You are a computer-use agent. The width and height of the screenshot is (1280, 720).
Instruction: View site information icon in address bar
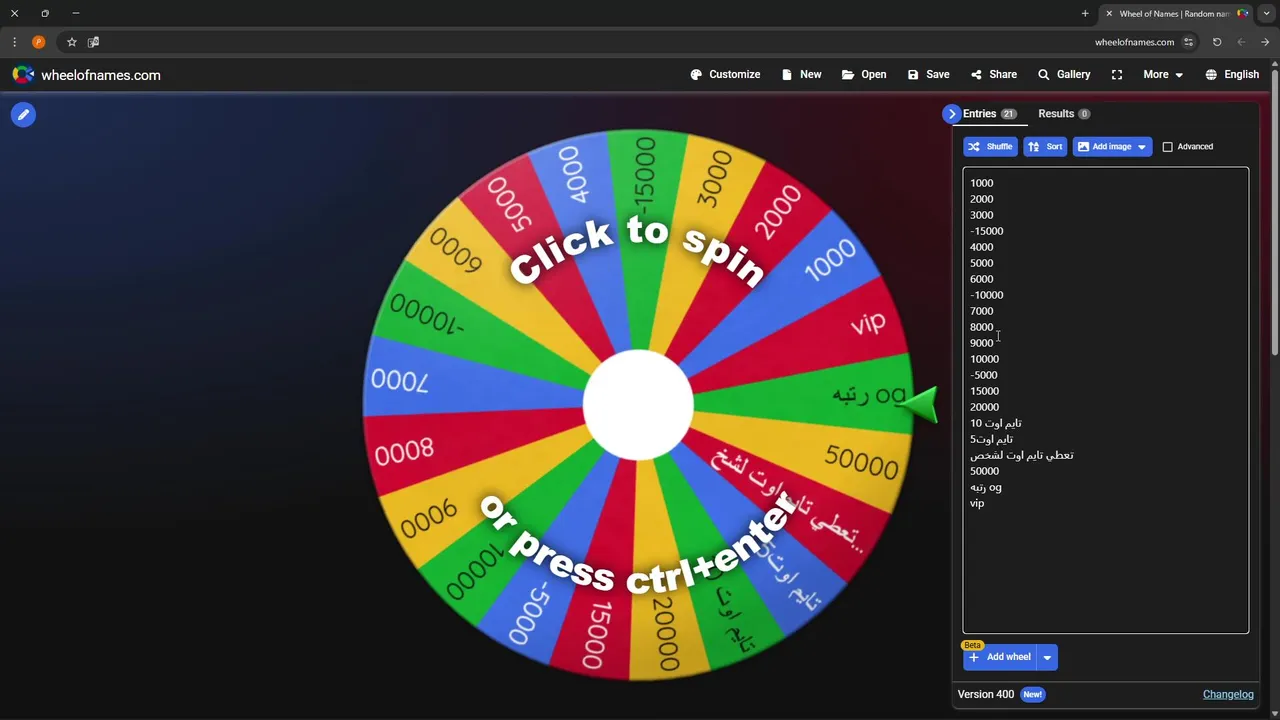click(1188, 42)
